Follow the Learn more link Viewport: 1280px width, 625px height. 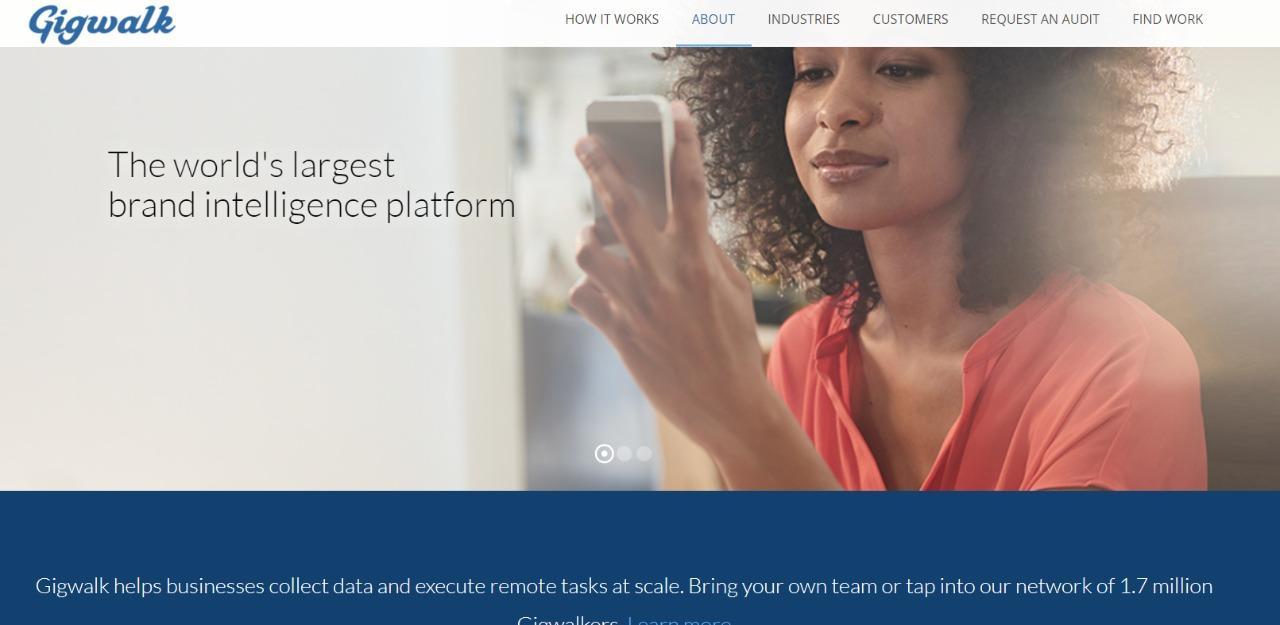click(679, 620)
